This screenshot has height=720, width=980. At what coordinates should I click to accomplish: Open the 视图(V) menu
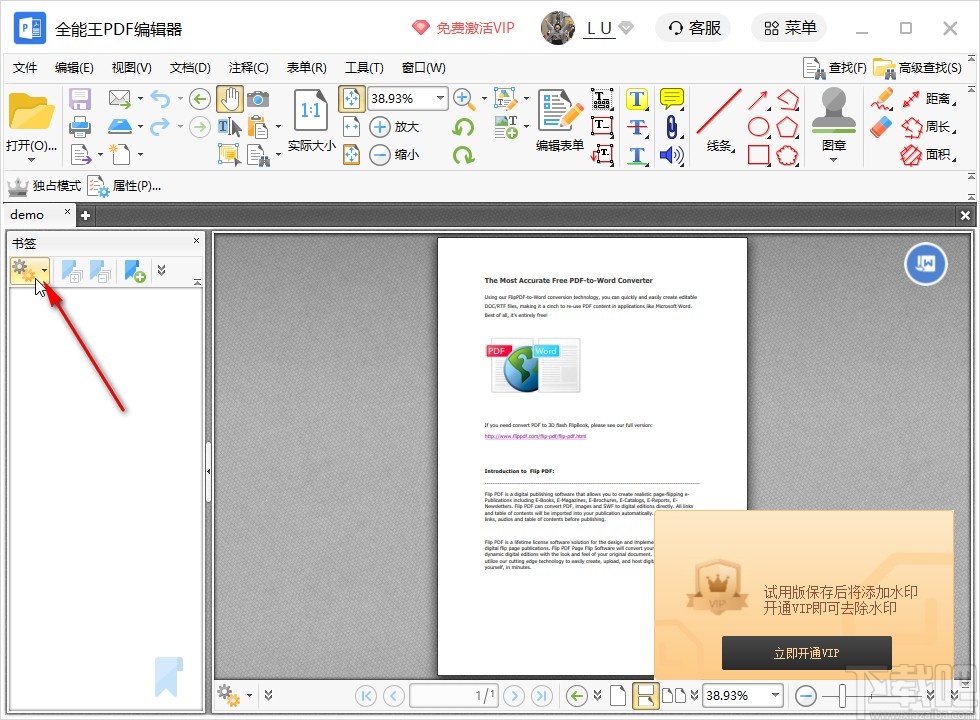131,68
